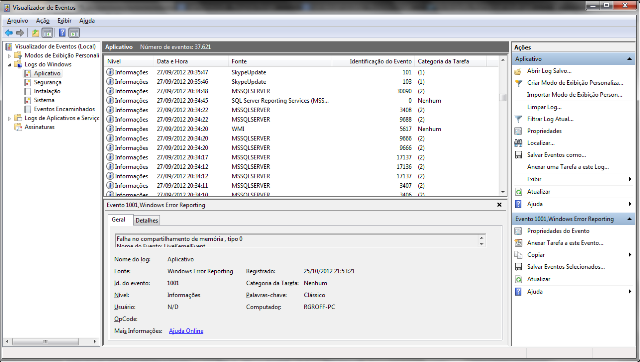
Task: Expand Modos de Exibição Personalizados node
Action: [x=9, y=56]
